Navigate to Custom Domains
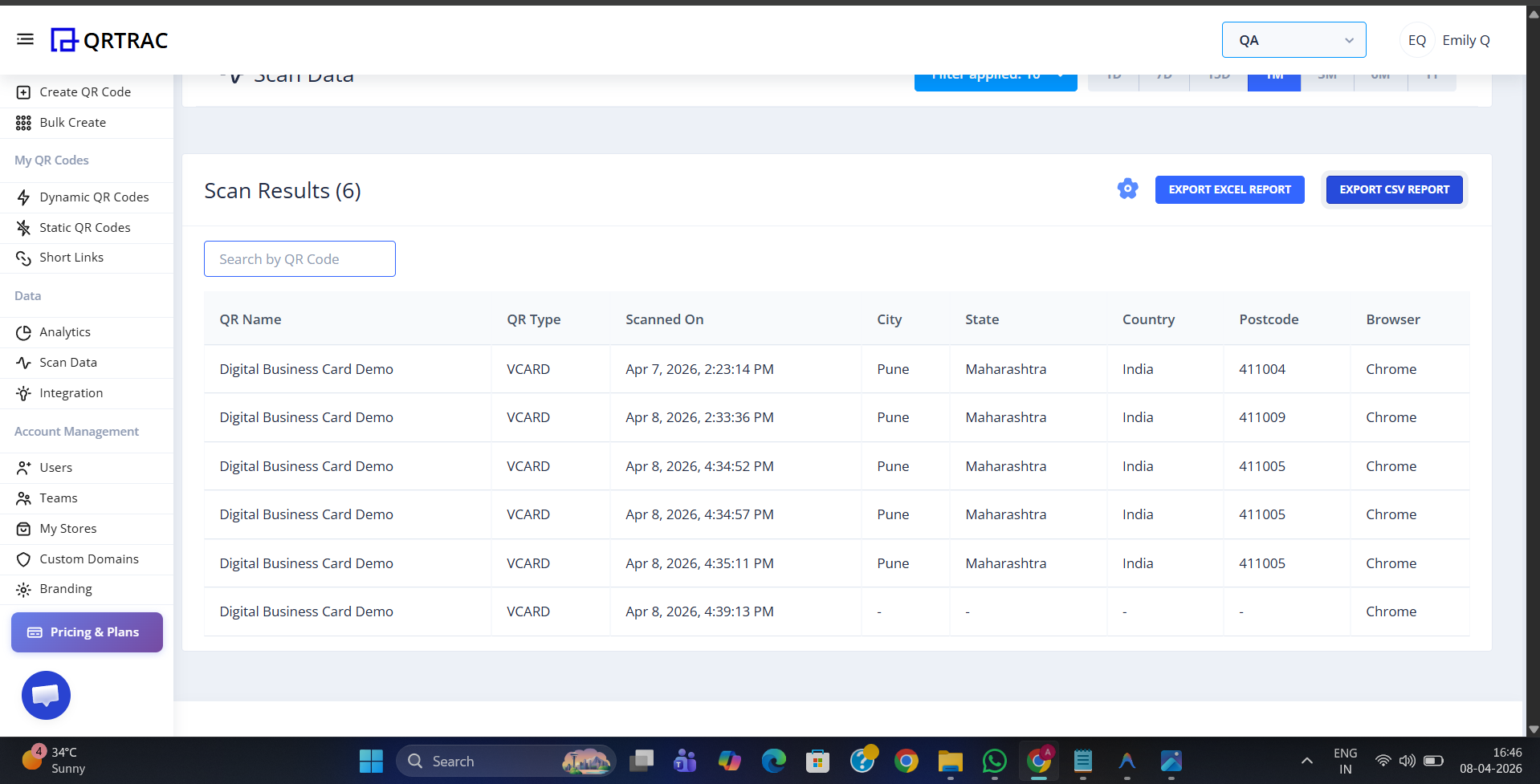The width and height of the screenshot is (1540, 784). (89, 559)
